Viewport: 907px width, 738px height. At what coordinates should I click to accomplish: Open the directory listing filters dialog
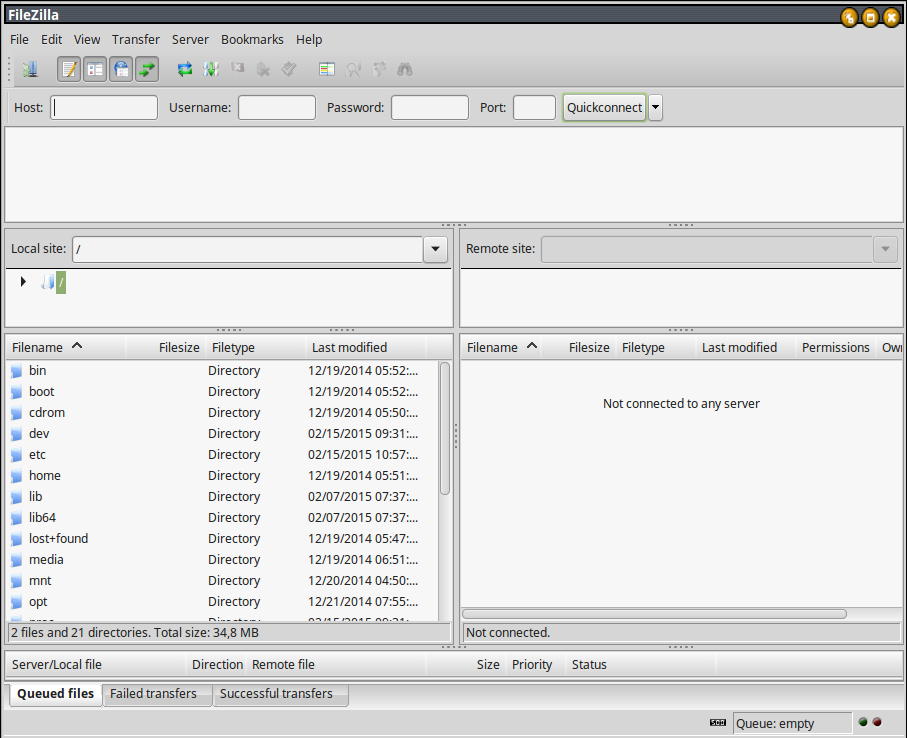(327, 69)
